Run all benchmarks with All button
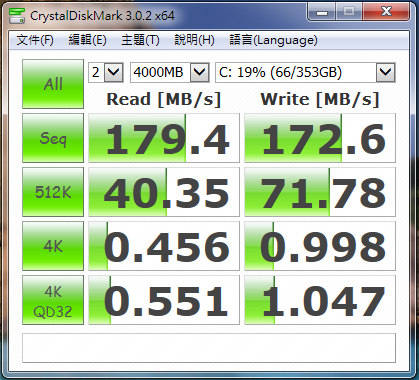Viewport: 419px width, 380px height. coord(53,84)
